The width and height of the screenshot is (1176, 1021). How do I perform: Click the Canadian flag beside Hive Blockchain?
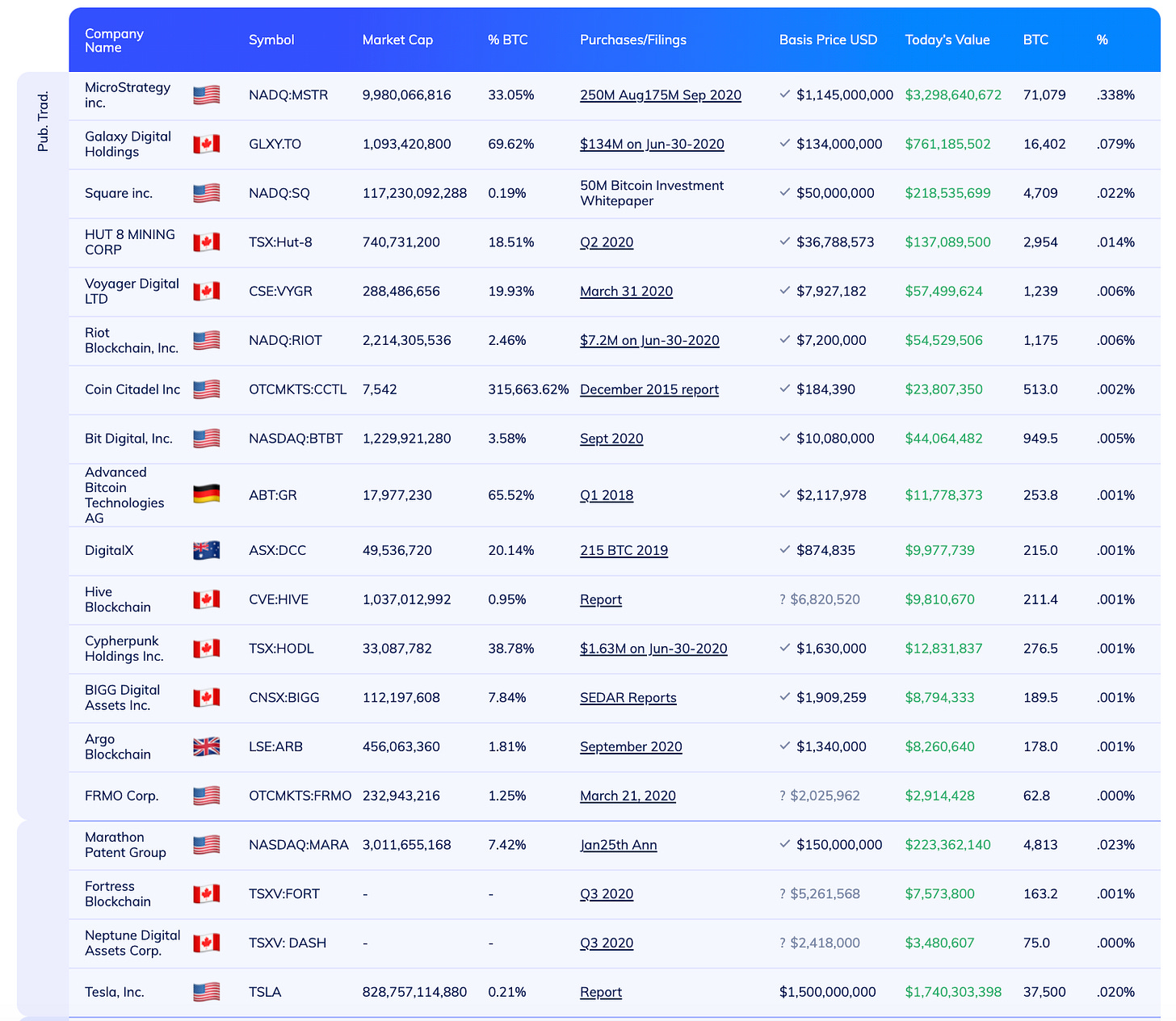tap(206, 599)
